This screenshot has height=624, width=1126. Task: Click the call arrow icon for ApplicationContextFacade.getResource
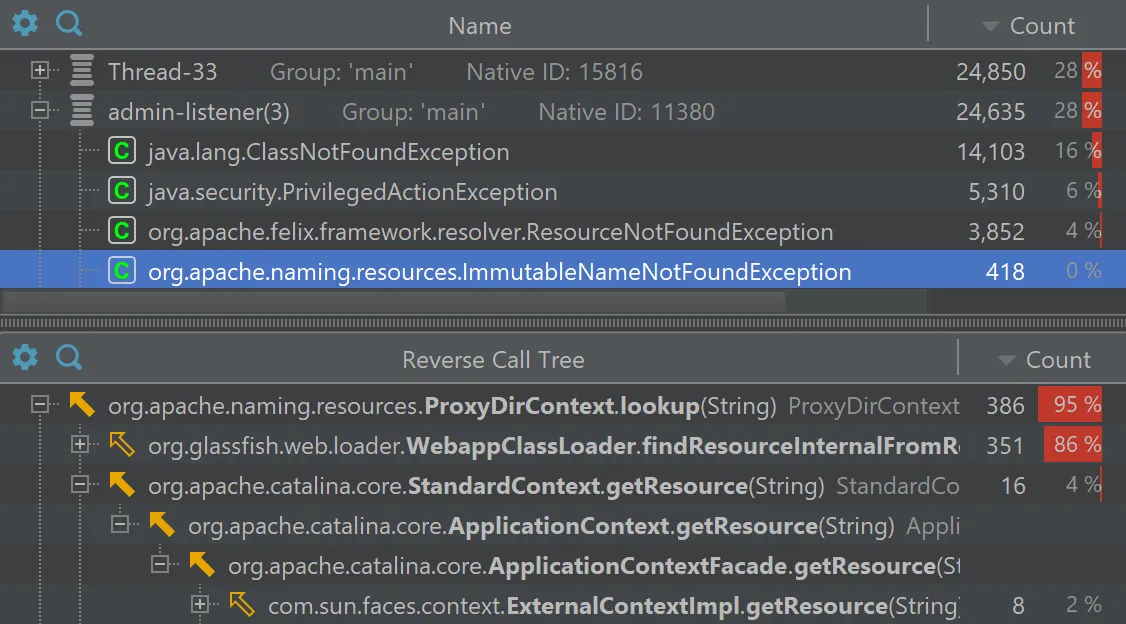(203, 565)
